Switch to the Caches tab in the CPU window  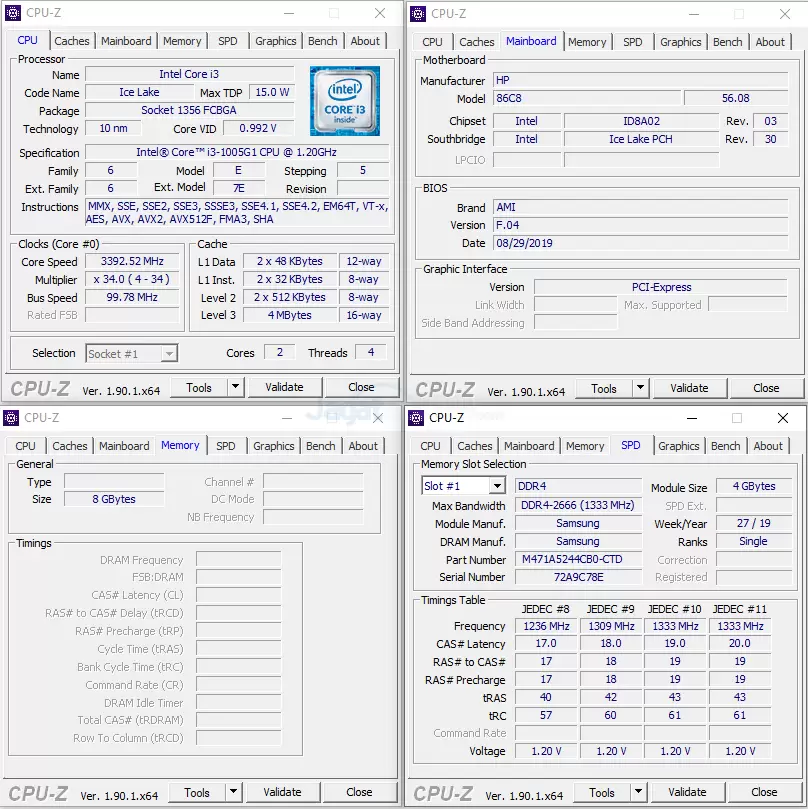coord(72,41)
